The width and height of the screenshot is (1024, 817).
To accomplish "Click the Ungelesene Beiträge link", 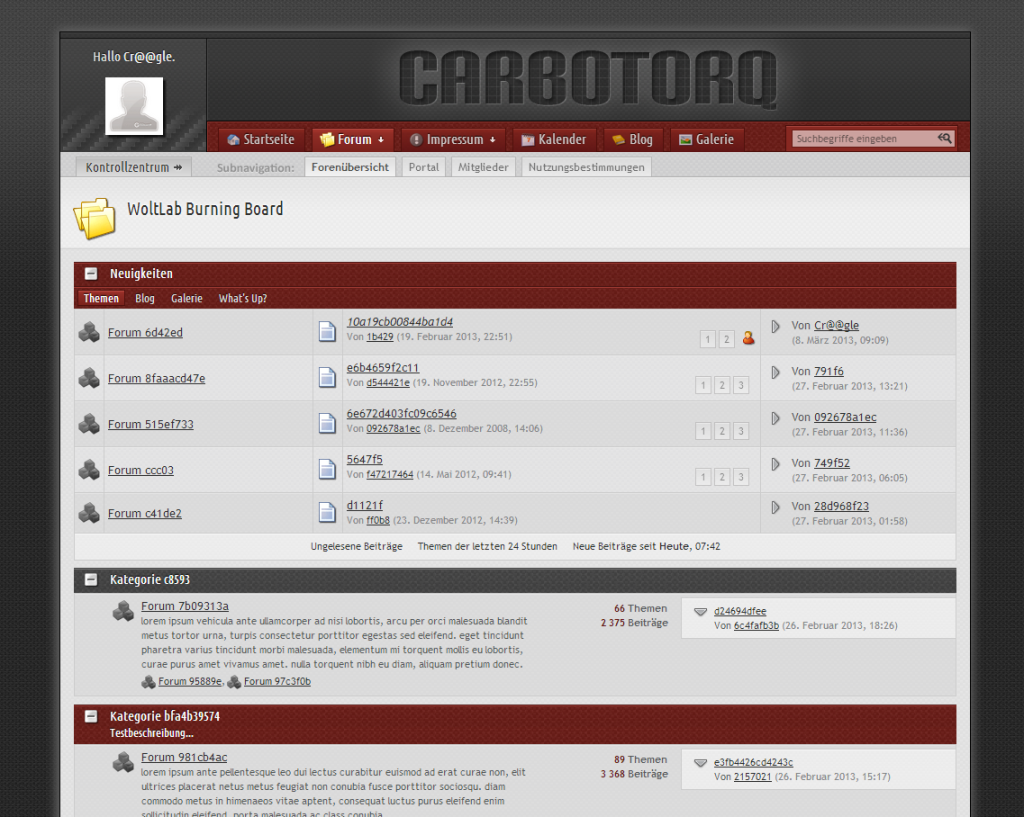I will coord(356,547).
